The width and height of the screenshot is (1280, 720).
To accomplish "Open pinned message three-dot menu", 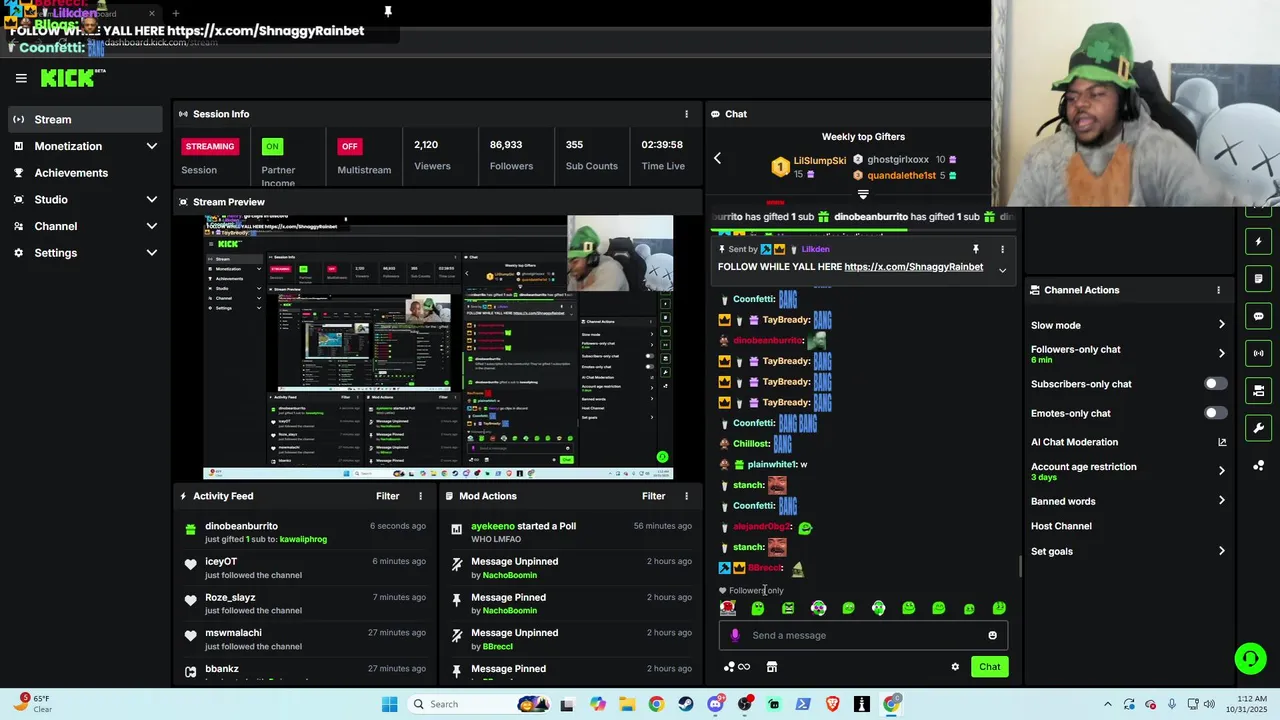I will [x=1002, y=249].
